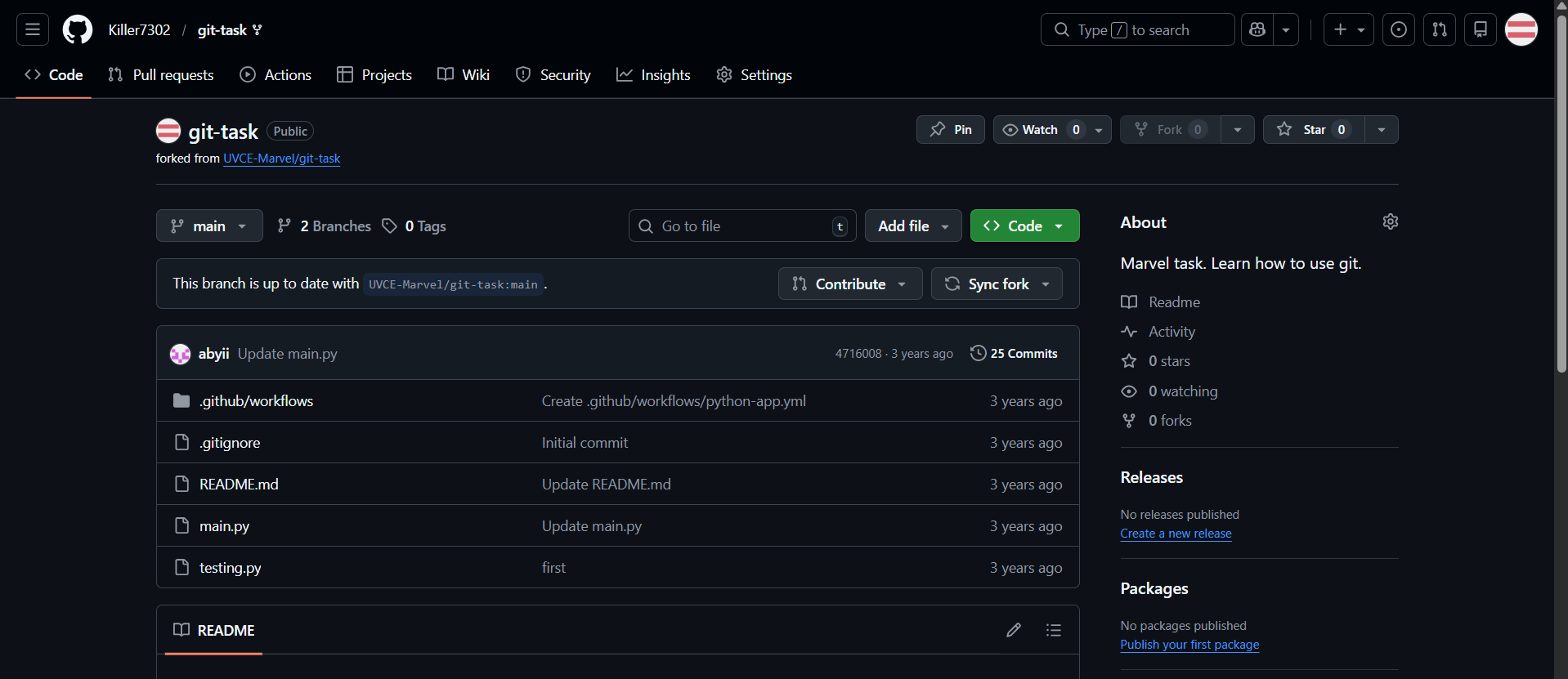Viewport: 1568px width, 679px height.
Task: Click the .github/workflows folder
Action: coord(256,400)
